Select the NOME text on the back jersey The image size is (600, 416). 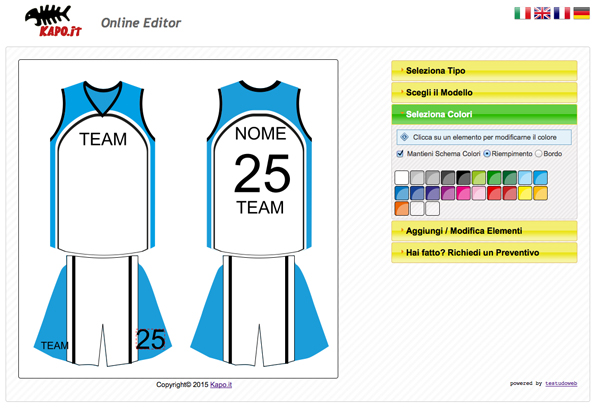tap(261, 134)
